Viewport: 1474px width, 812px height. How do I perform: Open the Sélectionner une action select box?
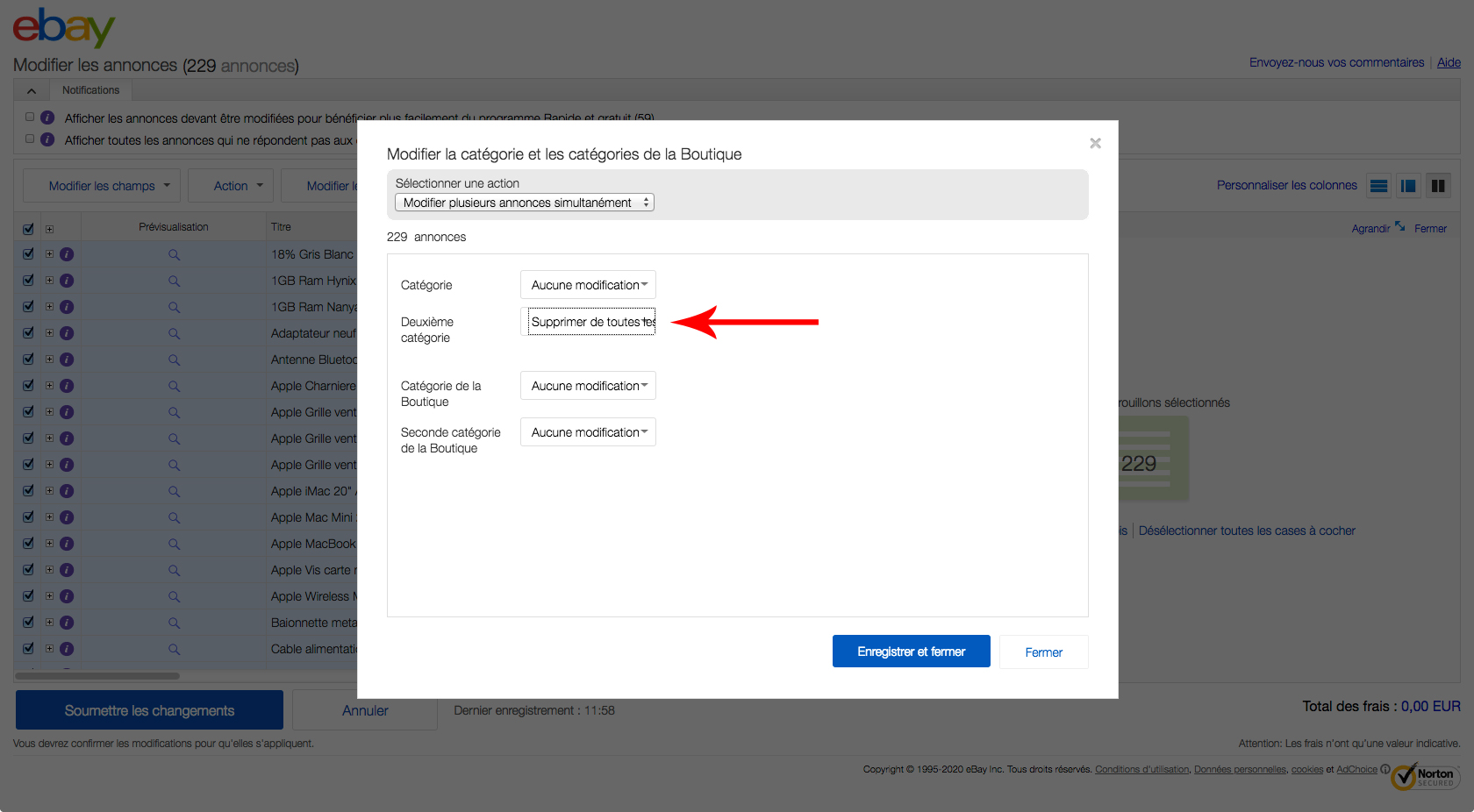point(524,203)
